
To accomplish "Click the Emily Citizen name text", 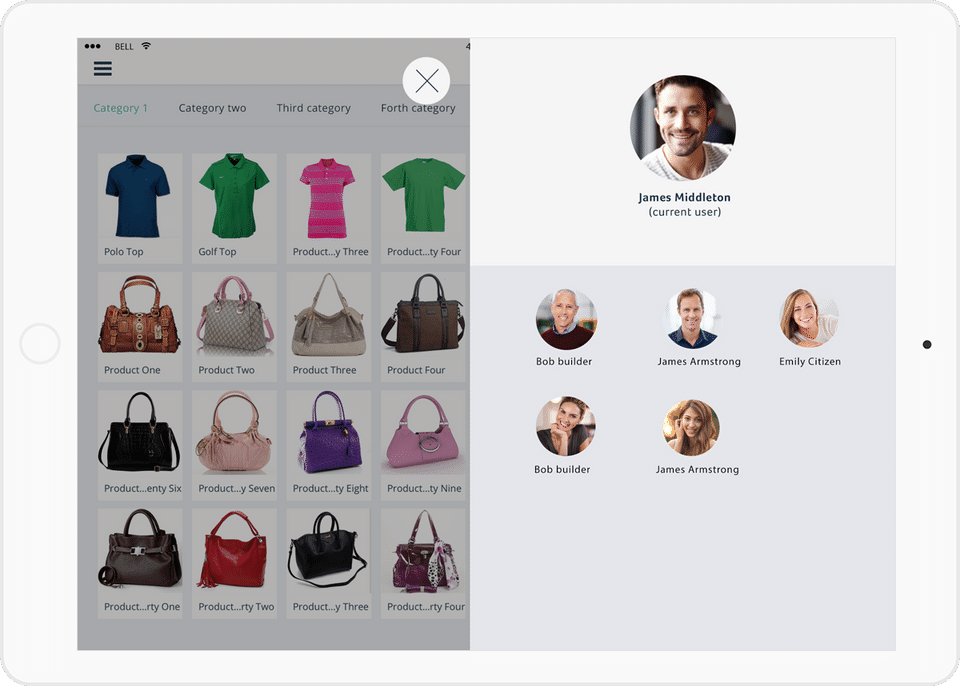I will 809,361.
